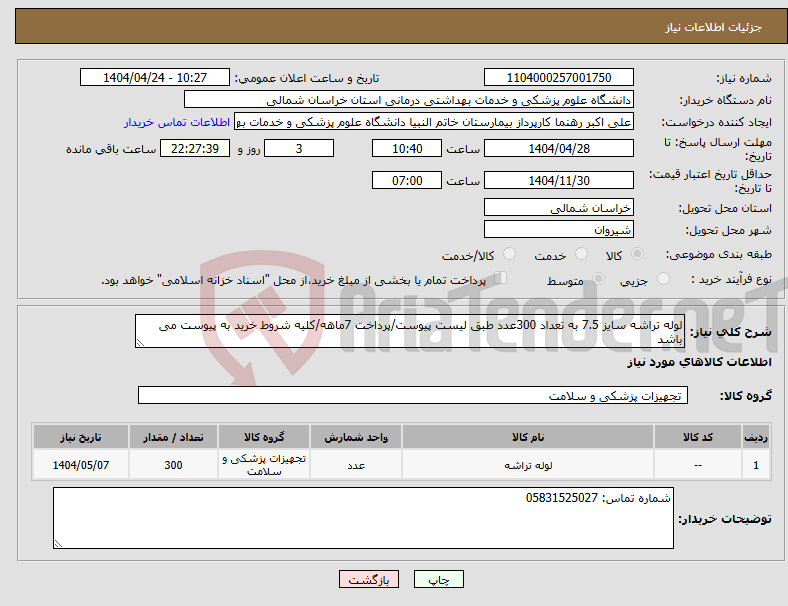The height and width of the screenshot is (606, 788).
Task: Click the remaining time field 22:27:39
Action: point(195,148)
